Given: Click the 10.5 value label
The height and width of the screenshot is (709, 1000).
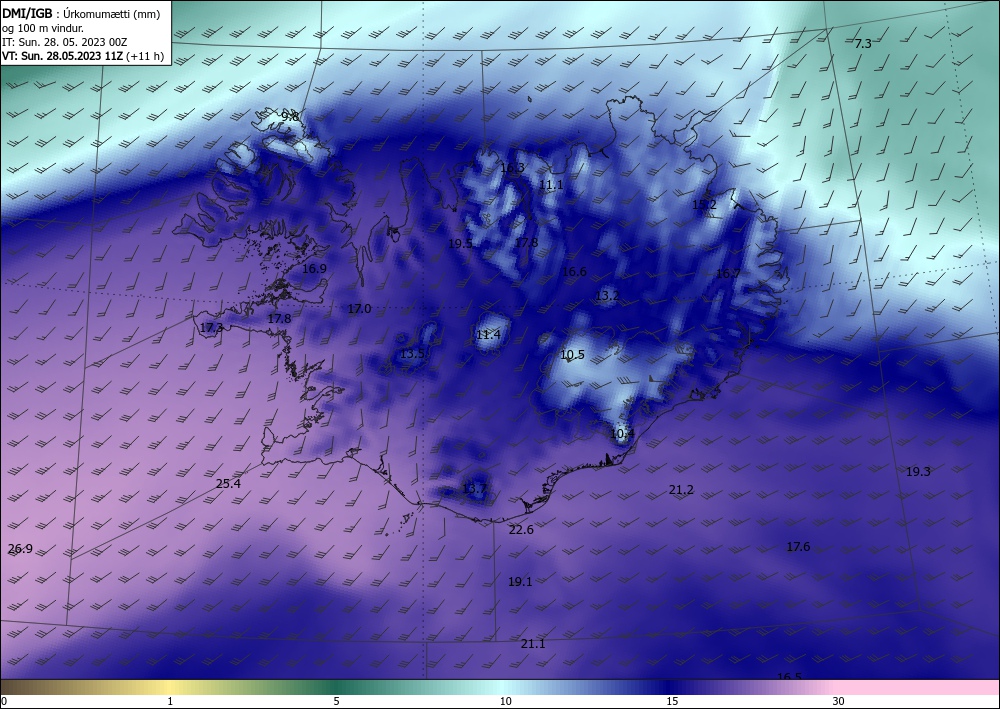Looking at the screenshot, I should [572, 355].
